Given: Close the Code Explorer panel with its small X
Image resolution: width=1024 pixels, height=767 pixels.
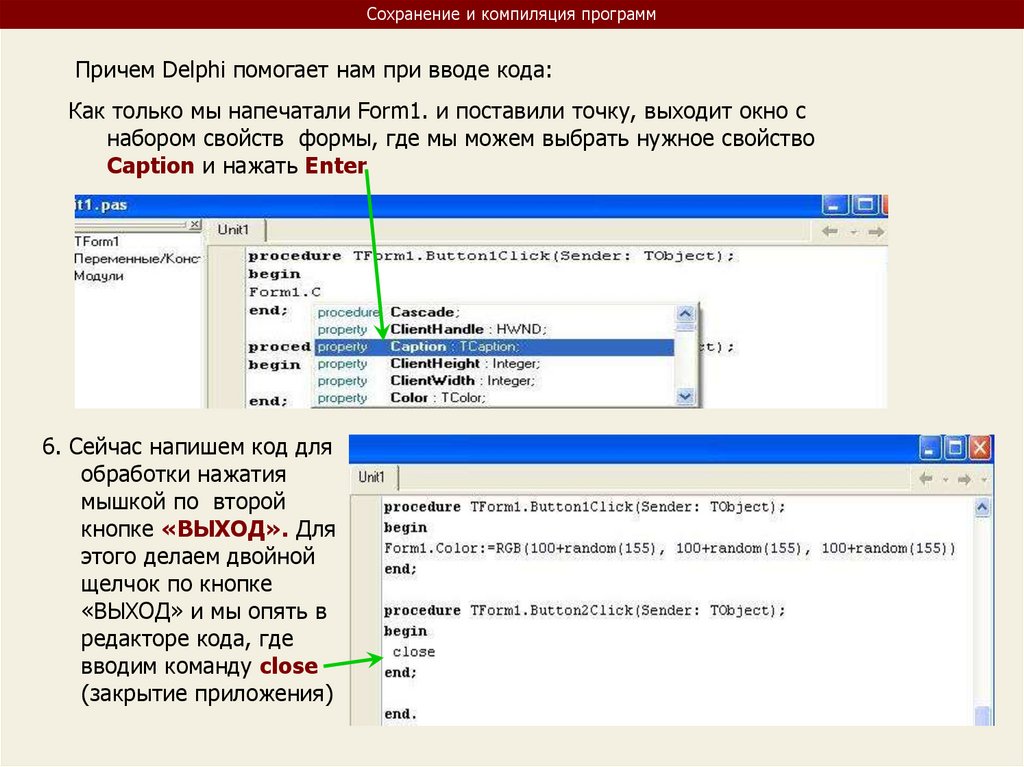Looking at the screenshot, I should pos(195,225).
